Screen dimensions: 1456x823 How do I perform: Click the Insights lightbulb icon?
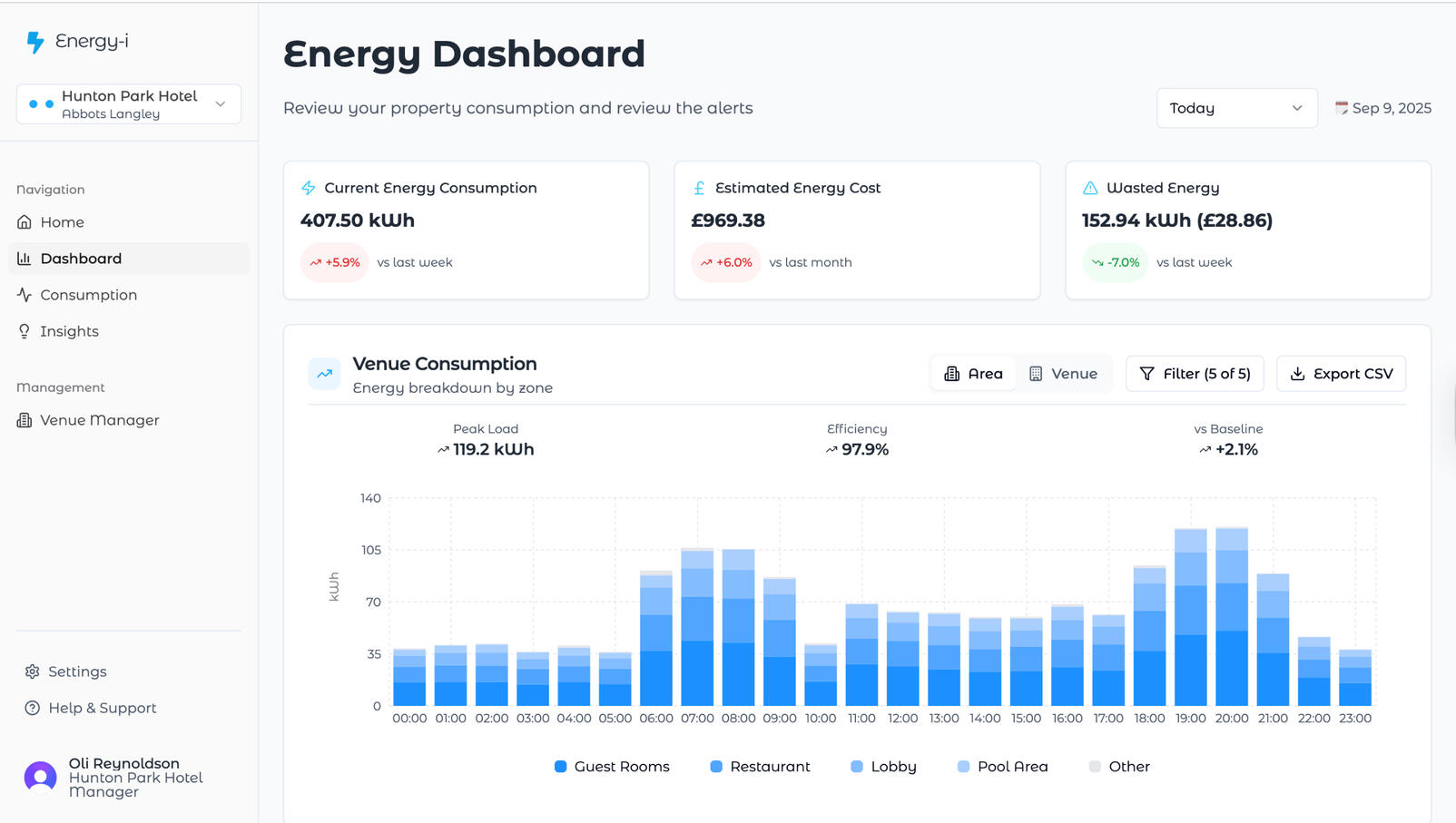tap(25, 331)
